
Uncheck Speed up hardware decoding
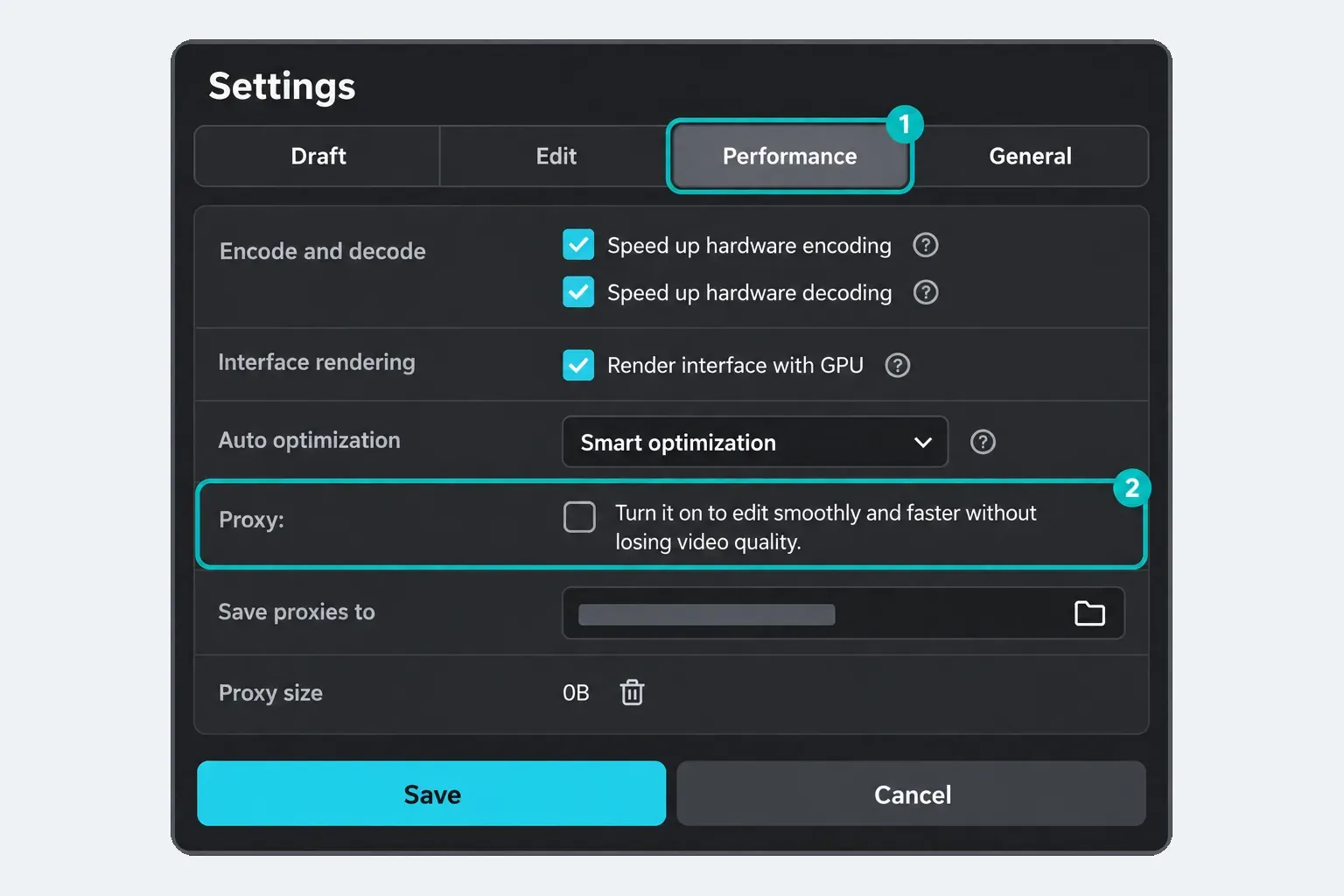(578, 292)
